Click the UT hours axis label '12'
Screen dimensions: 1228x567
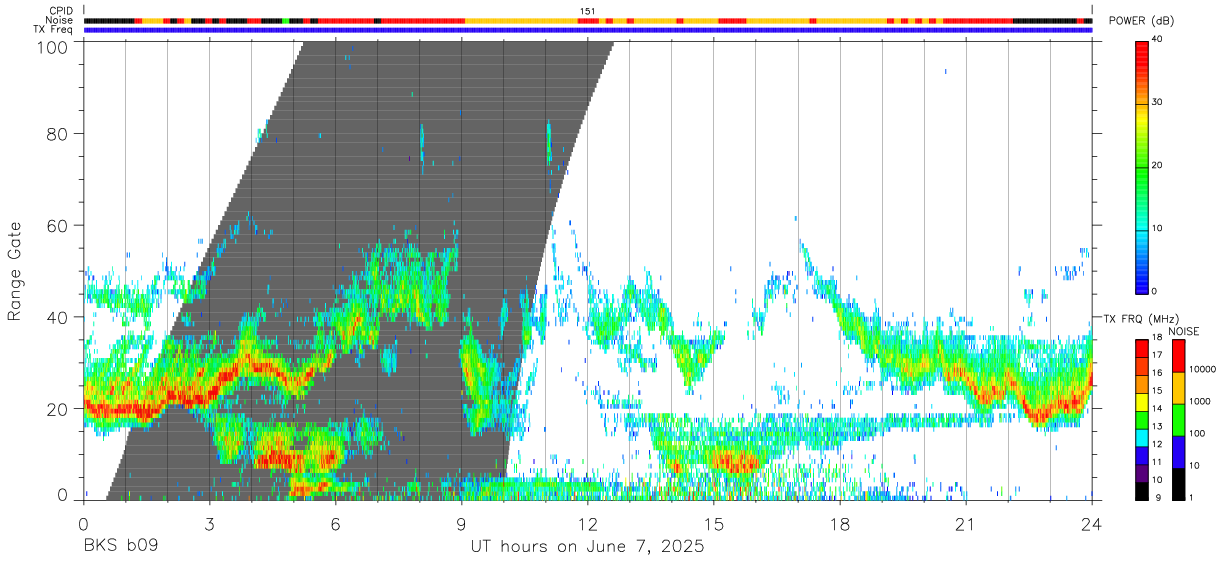(587, 524)
